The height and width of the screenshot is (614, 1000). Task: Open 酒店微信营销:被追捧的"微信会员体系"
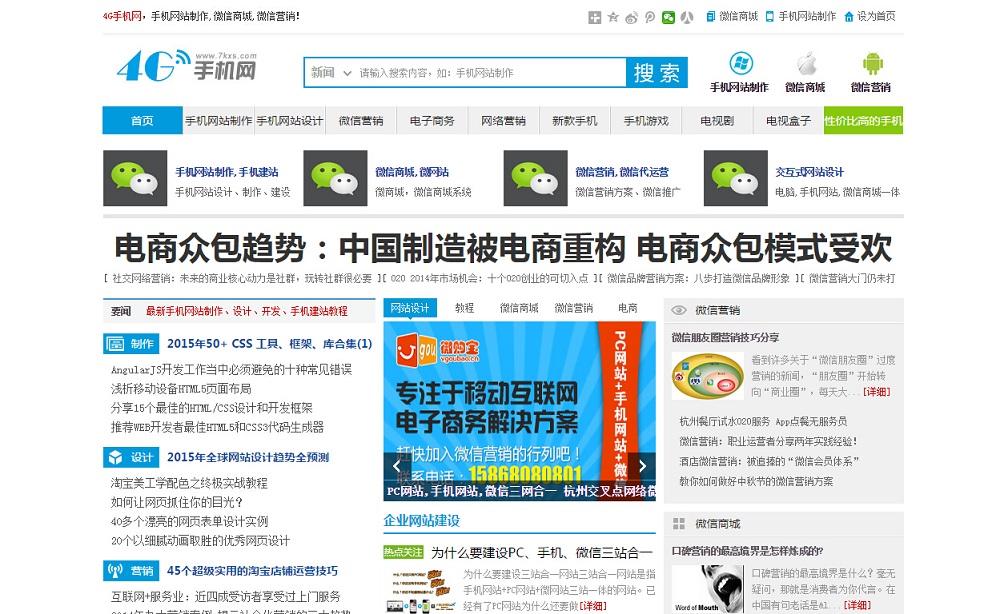pos(769,461)
